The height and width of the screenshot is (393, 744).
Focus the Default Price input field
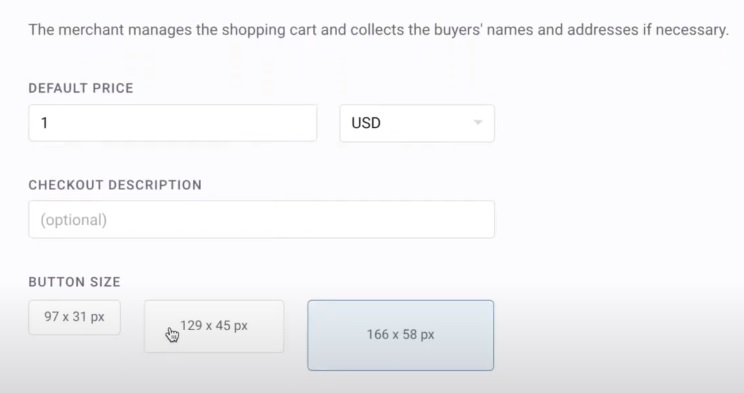pos(173,123)
